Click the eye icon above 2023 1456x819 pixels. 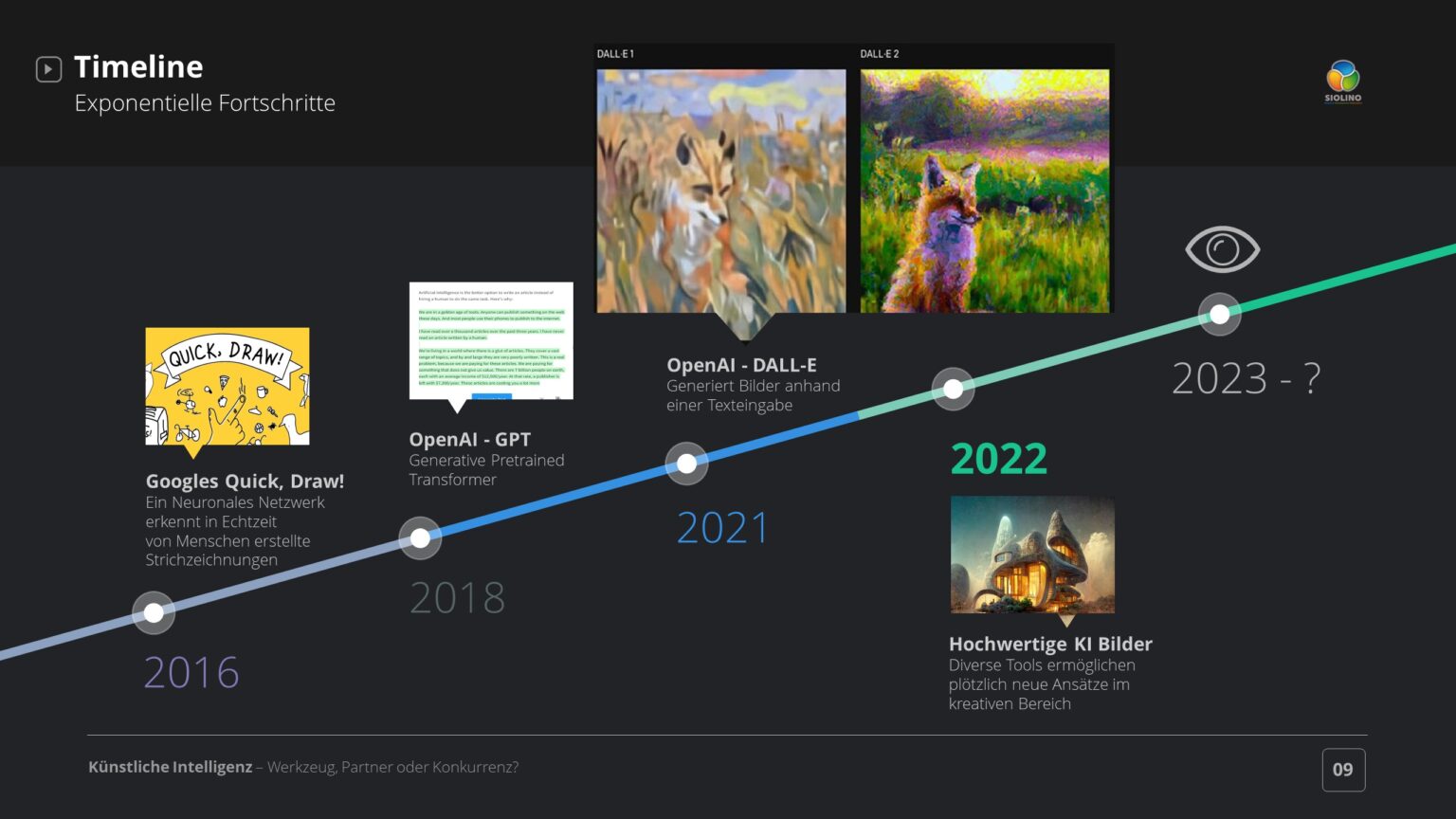[1222, 250]
